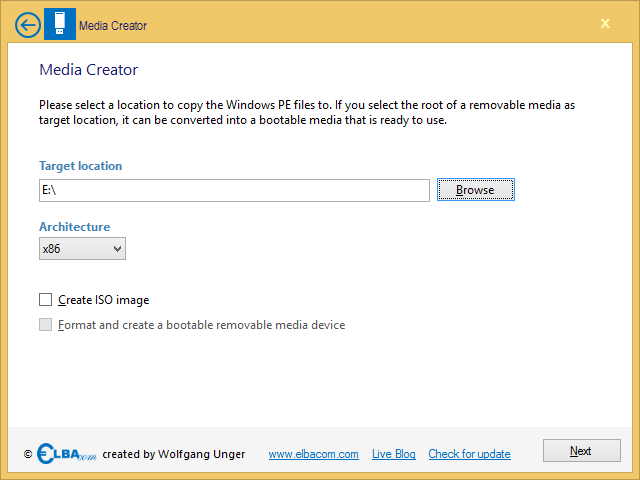The image size is (640, 480).
Task: Click the Architecture label
Action: [x=75, y=227]
